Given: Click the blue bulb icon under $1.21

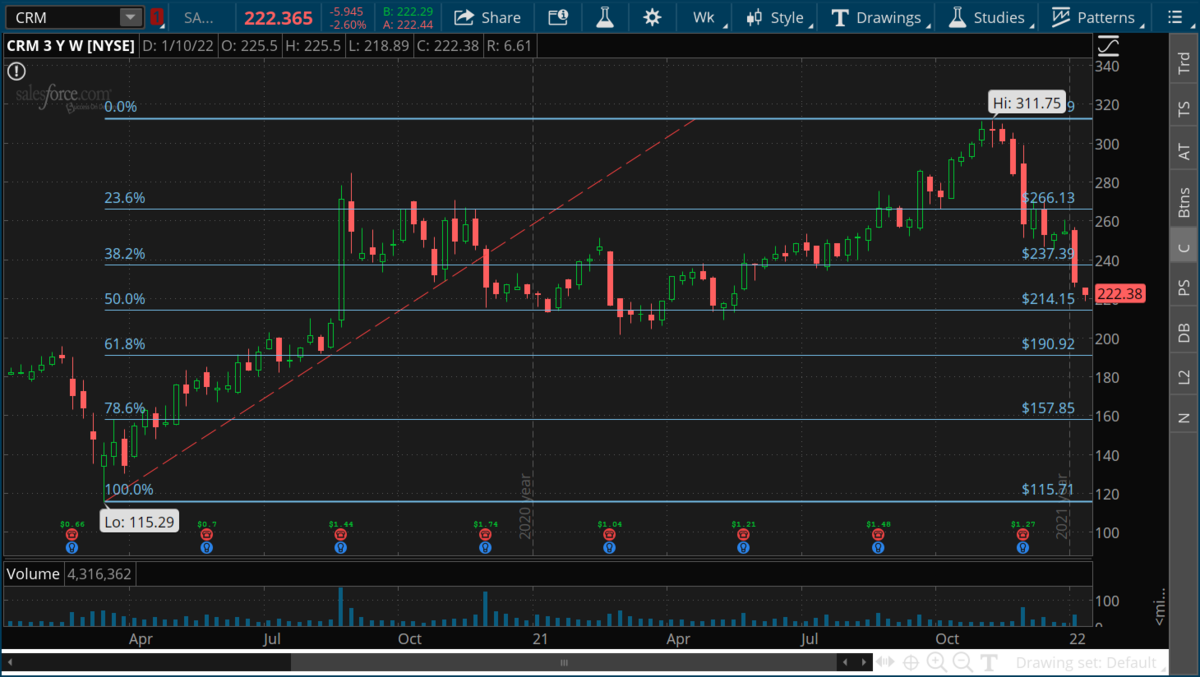Looking at the screenshot, I should point(743,547).
